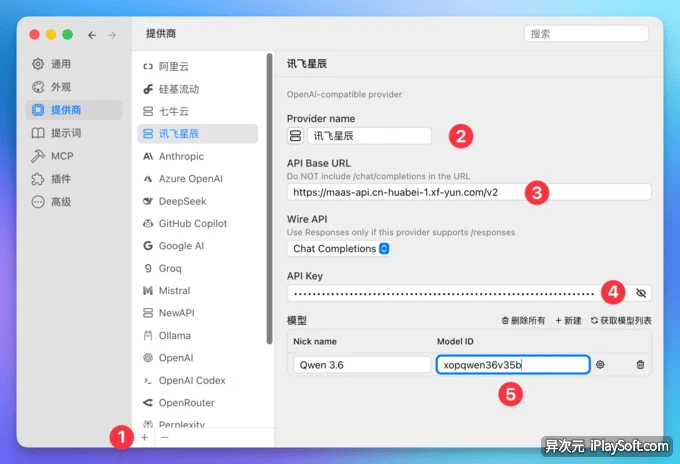The image size is (680, 464).
Task: Remove provider with minus button
Action: tap(165, 438)
